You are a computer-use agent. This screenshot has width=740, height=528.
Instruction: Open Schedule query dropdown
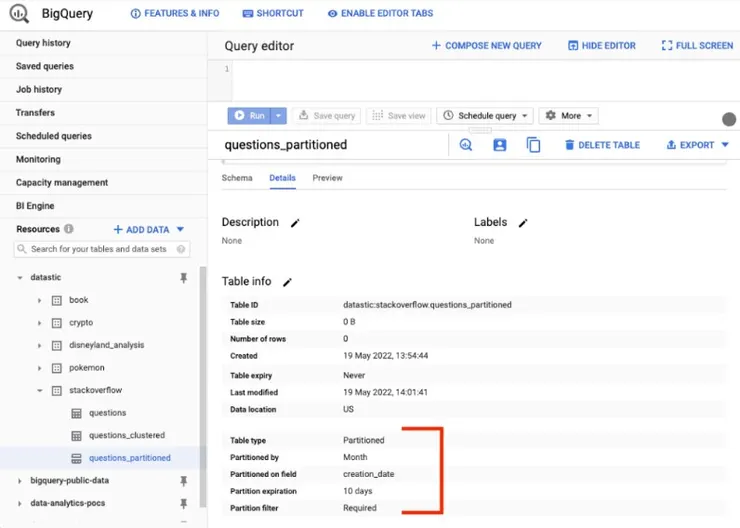point(485,116)
